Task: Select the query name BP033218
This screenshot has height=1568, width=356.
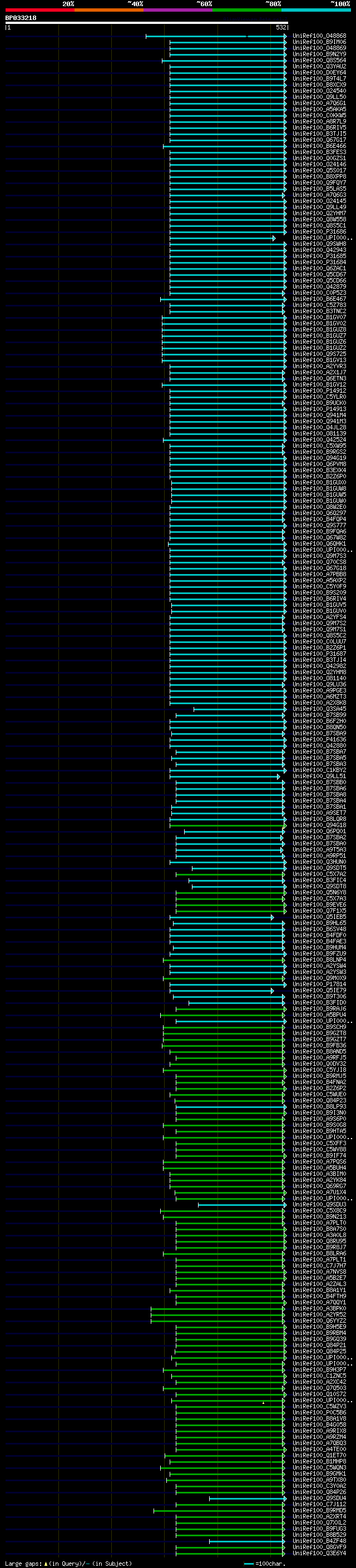Action: click(x=21, y=18)
